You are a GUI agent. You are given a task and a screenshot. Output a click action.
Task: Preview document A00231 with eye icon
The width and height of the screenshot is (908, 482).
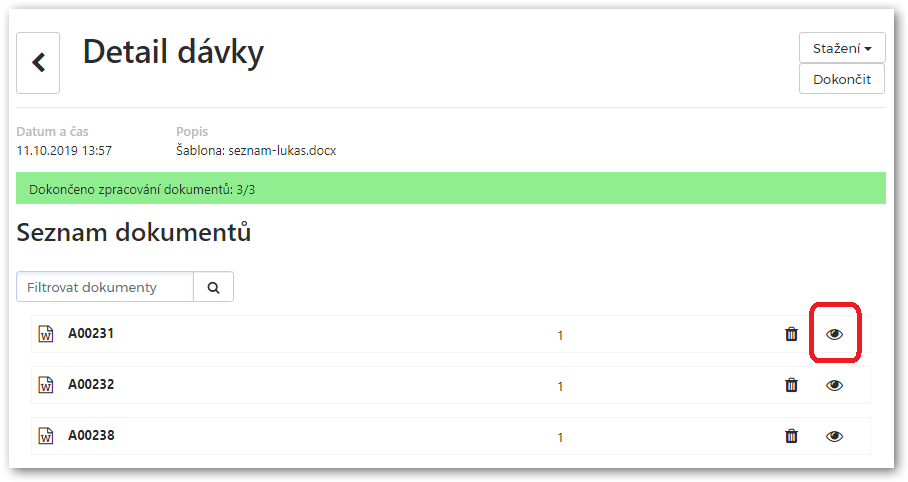(x=834, y=334)
